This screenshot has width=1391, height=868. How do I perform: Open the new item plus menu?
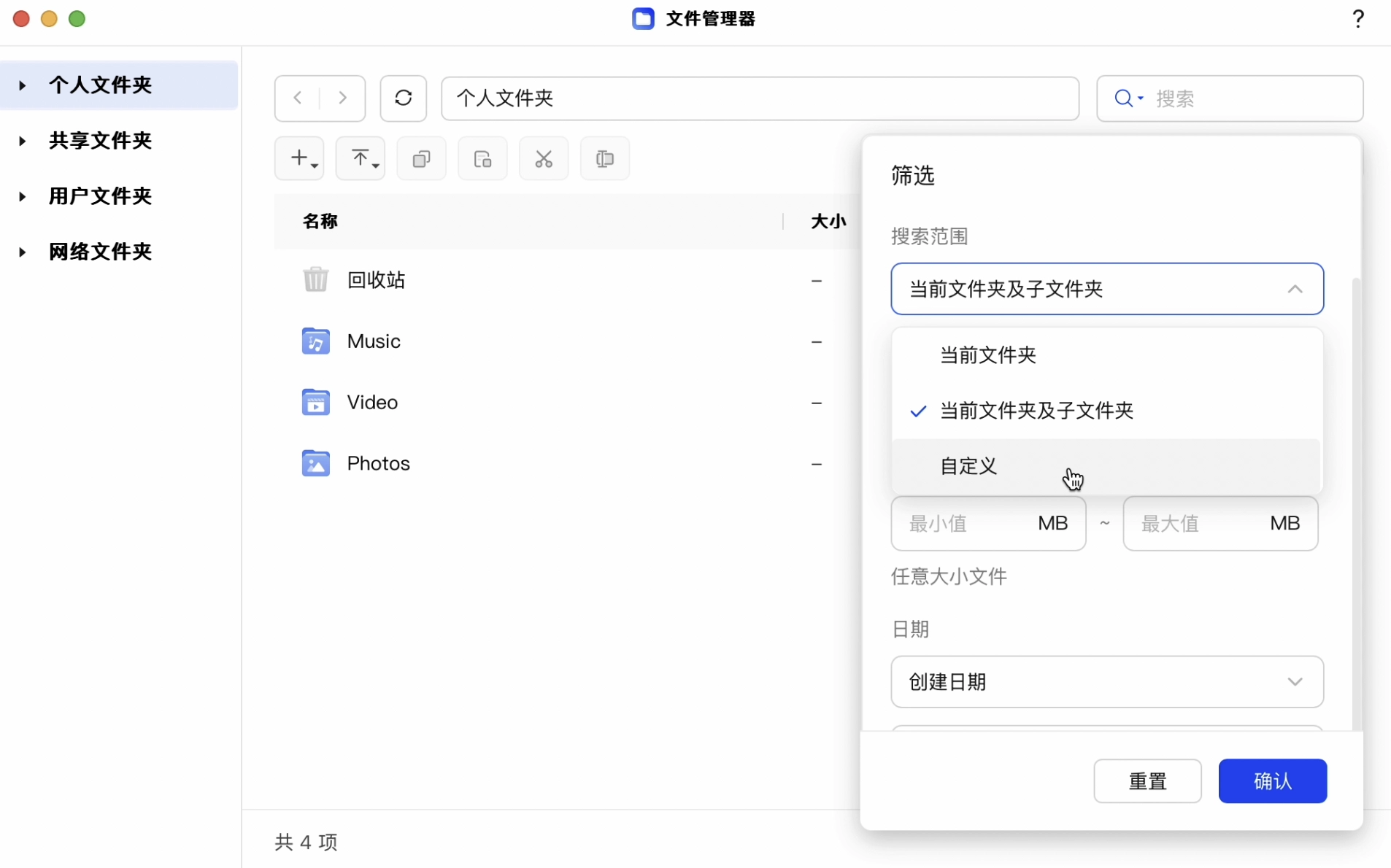300,158
